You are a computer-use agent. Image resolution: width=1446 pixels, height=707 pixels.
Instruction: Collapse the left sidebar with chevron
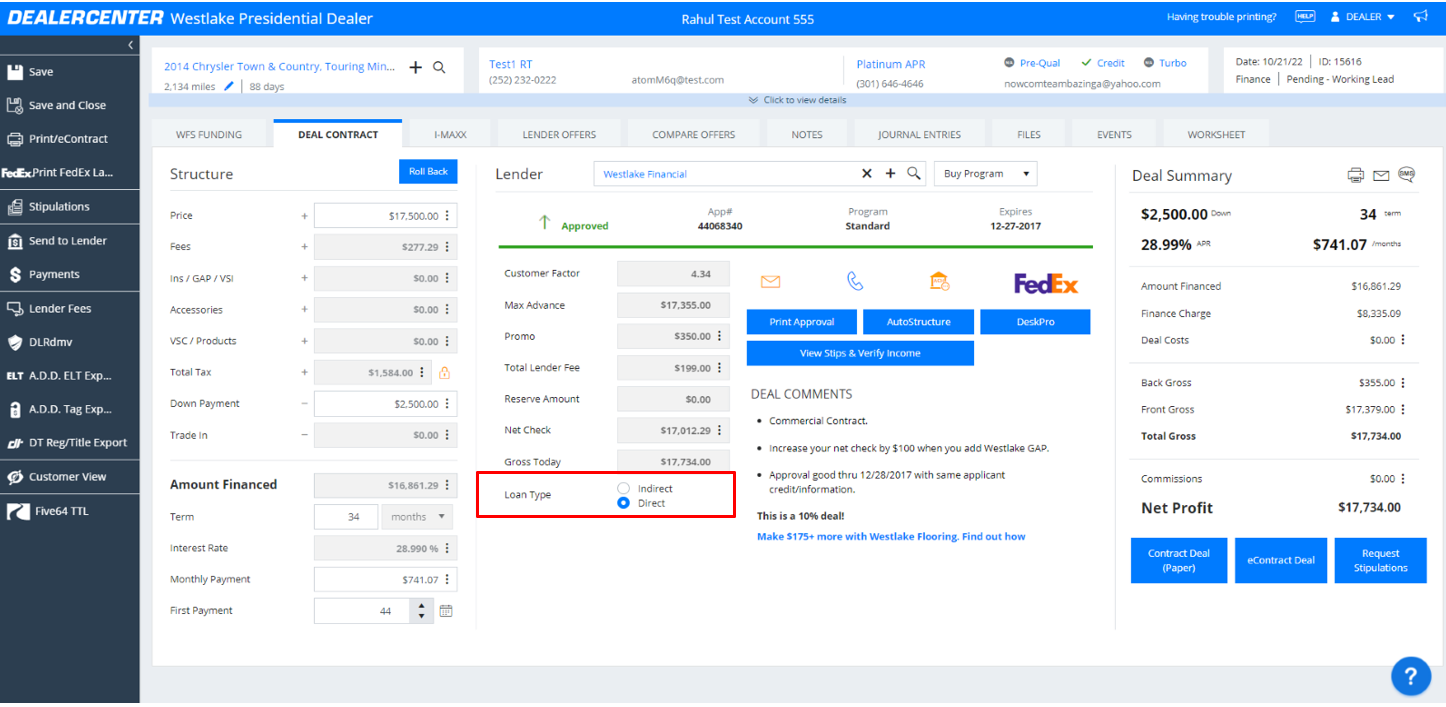pos(131,45)
